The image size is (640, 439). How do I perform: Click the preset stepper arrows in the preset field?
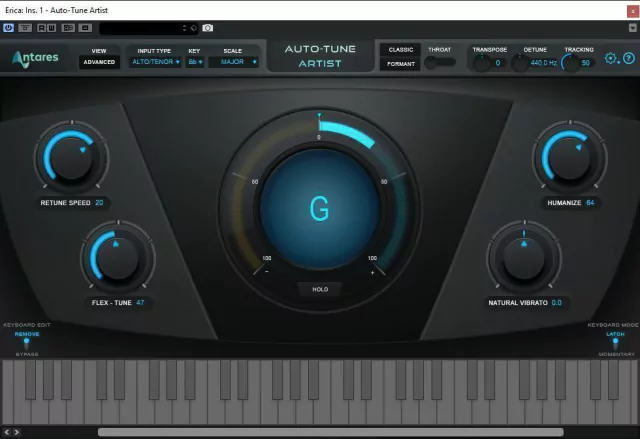[184, 28]
